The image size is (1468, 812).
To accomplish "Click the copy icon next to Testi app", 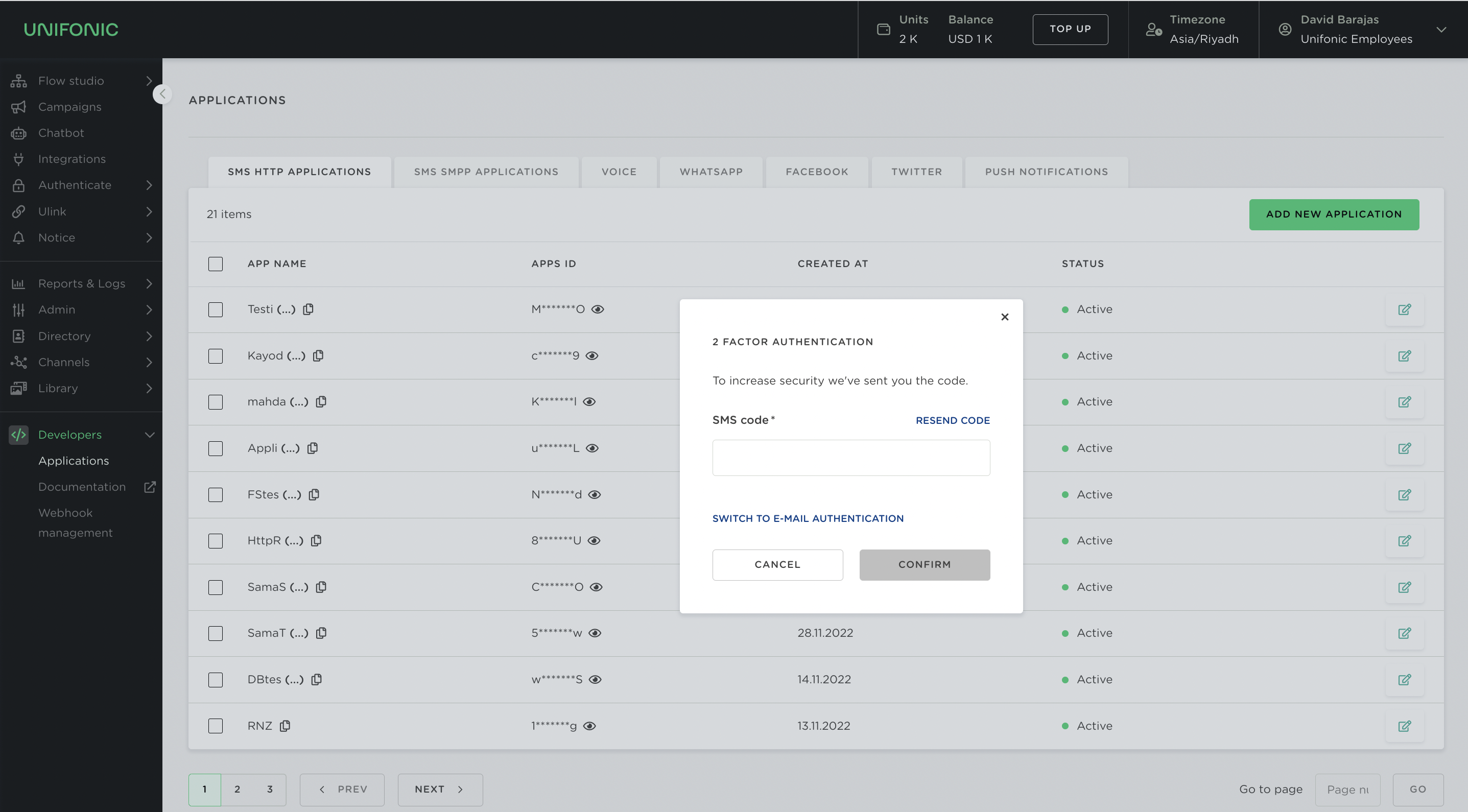I will (309, 309).
